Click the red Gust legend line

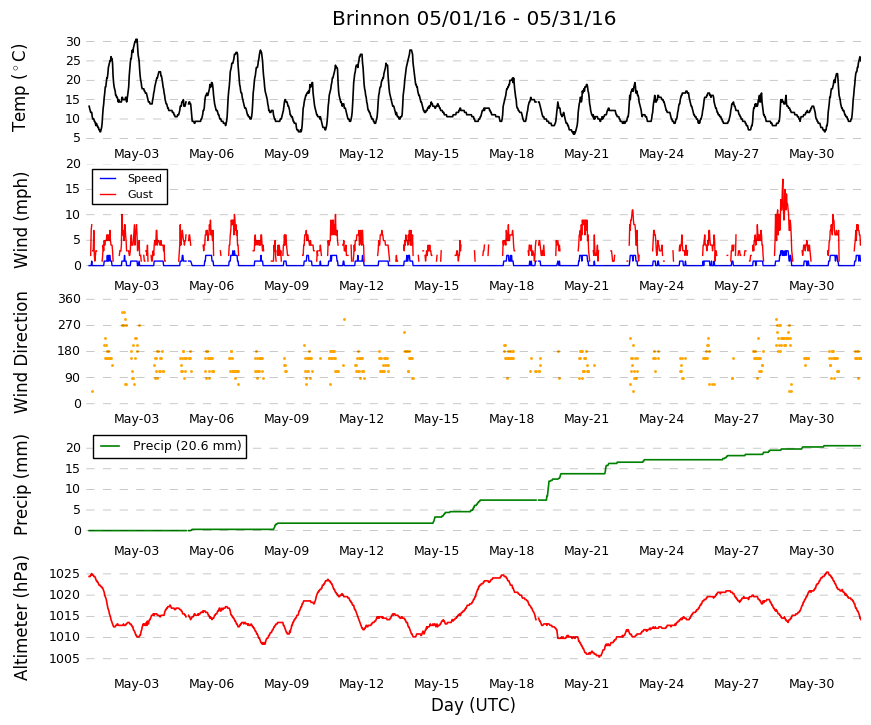pyautogui.click(x=108, y=194)
